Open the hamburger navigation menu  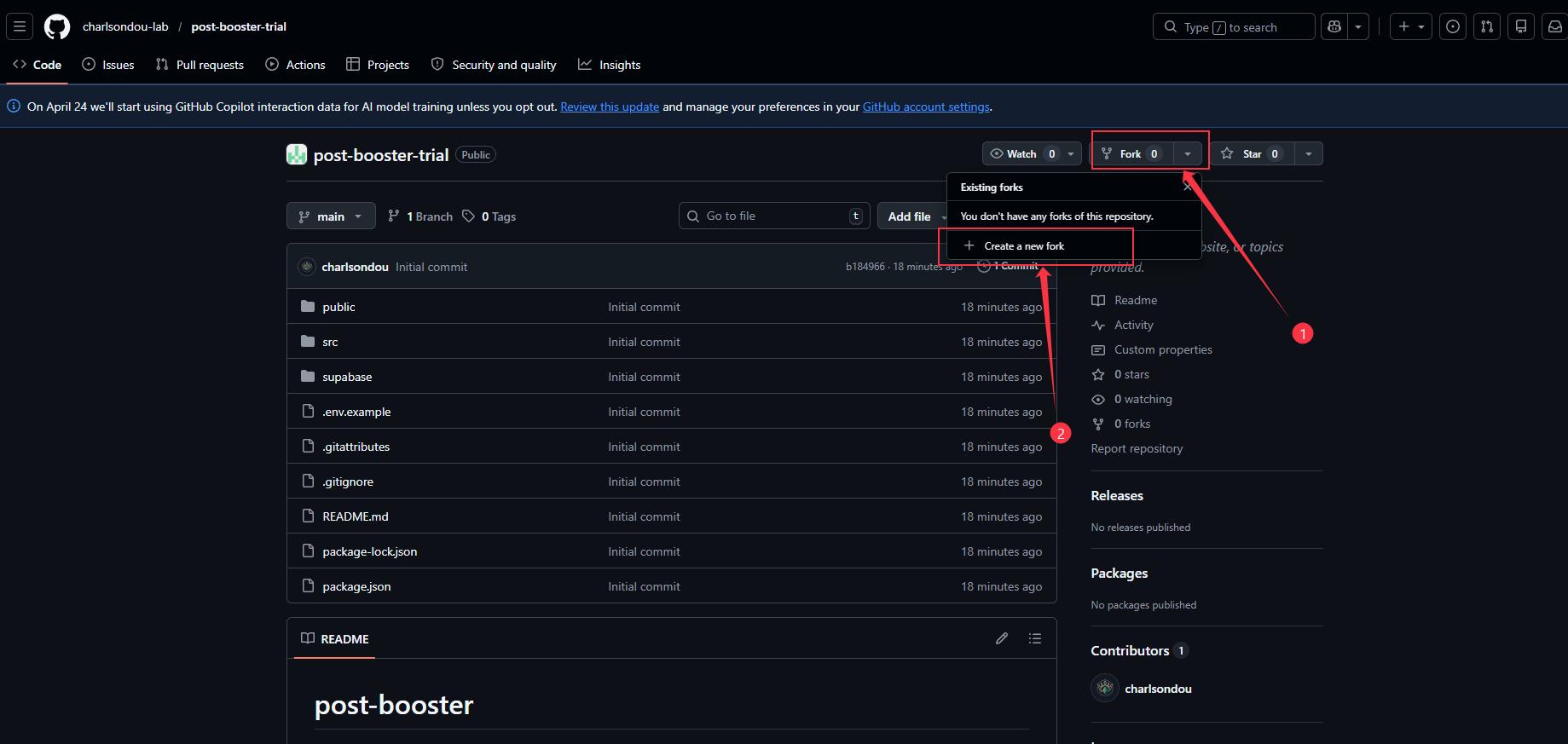pyautogui.click(x=20, y=26)
